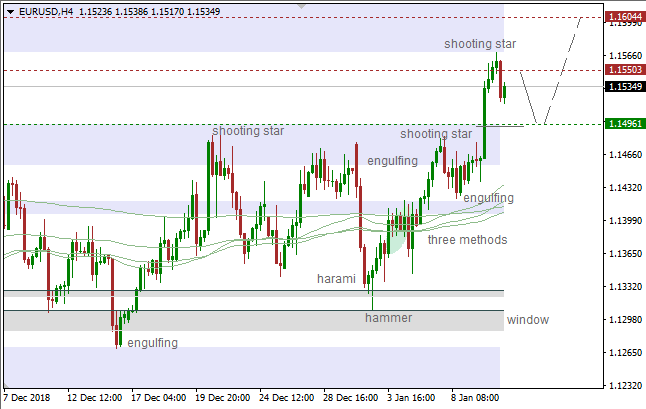Select the 'harami' pattern label

335,278
